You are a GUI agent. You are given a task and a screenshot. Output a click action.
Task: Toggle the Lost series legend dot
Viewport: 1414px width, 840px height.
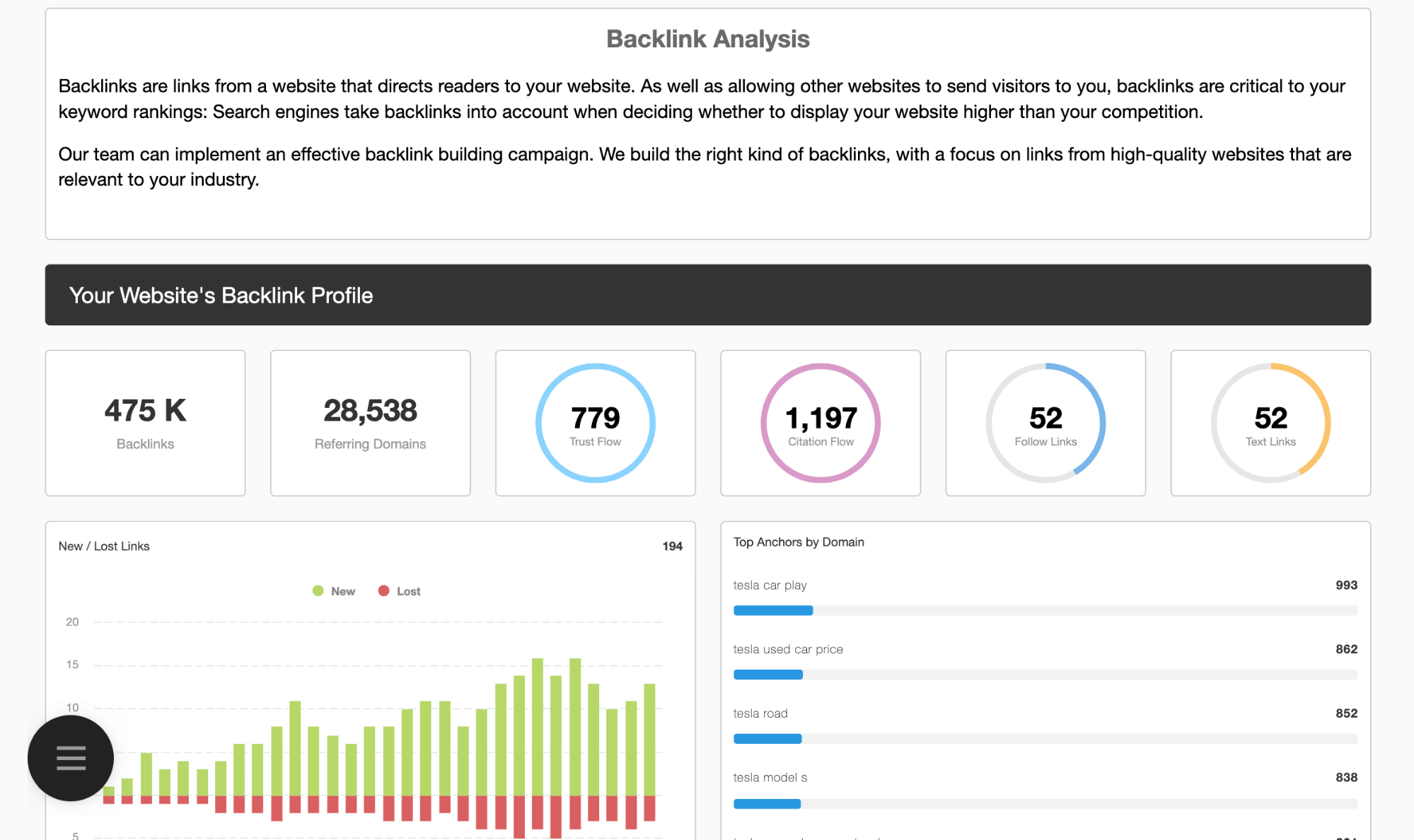click(x=383, y=591)
